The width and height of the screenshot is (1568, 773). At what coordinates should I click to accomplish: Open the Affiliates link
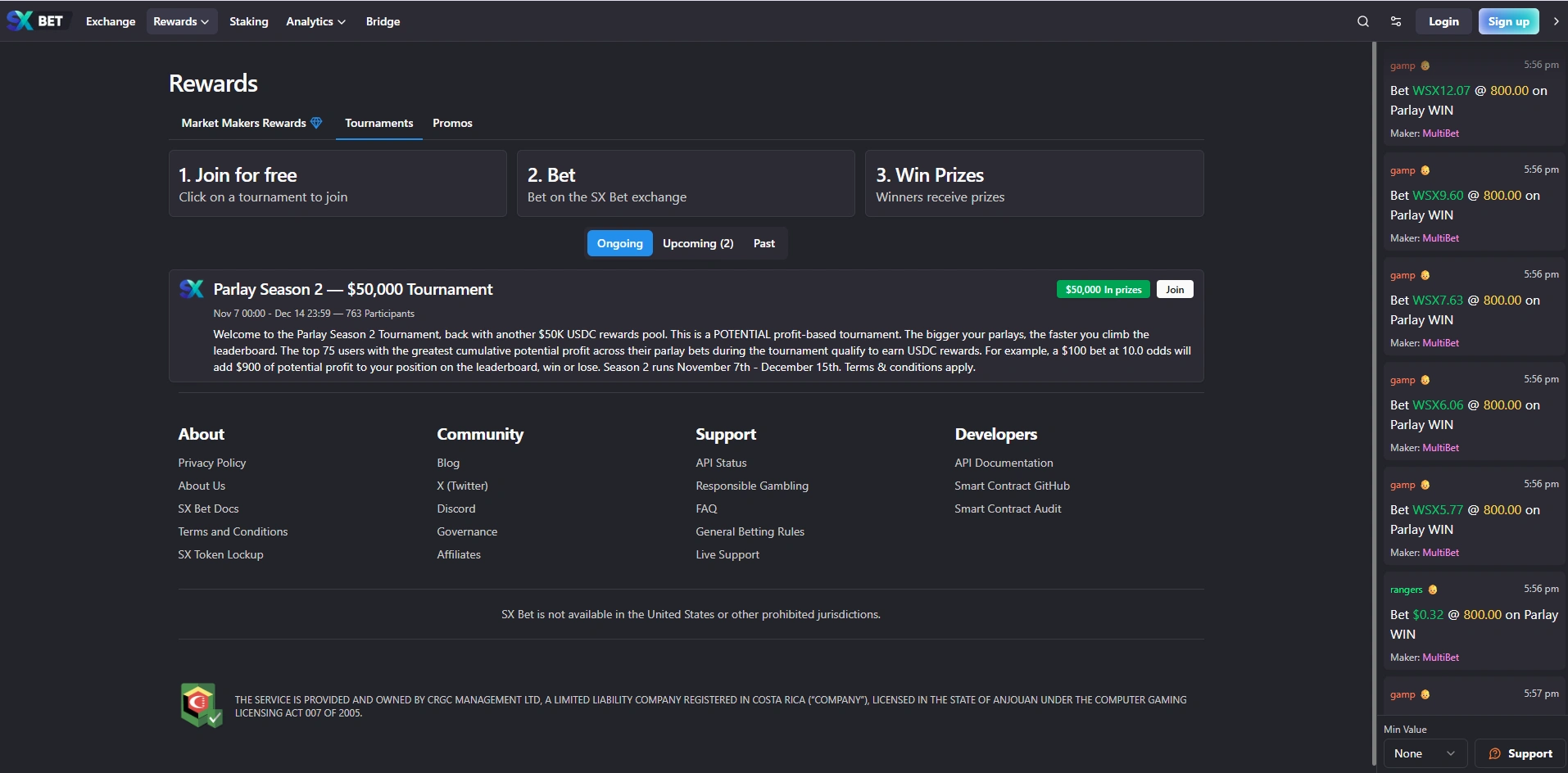coord(459,554)
